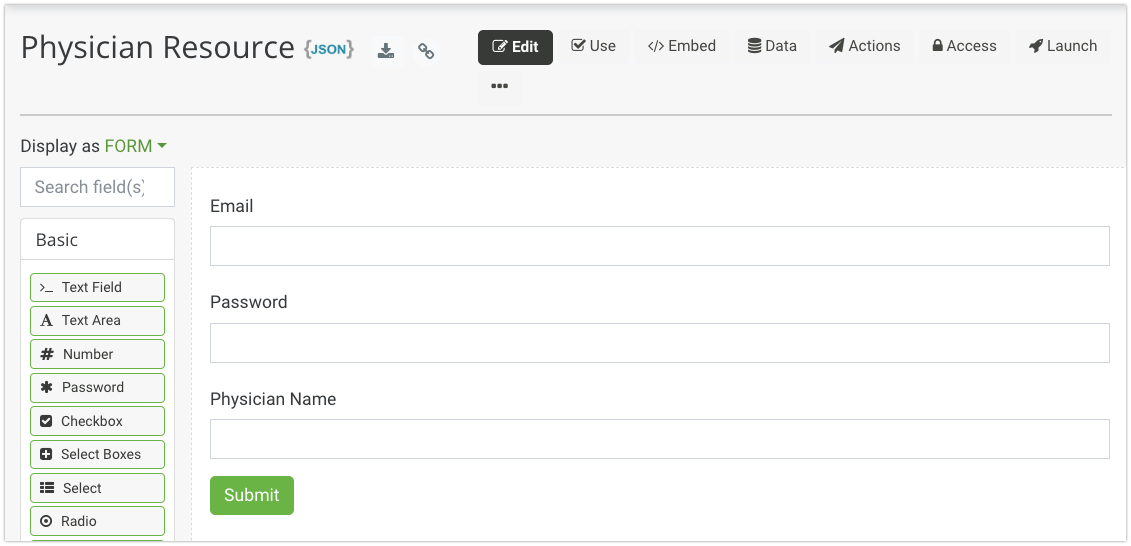Expand the Display as FORM dropdown
This screenshot has height=546, width=1131.
click(x=135, y=146)
